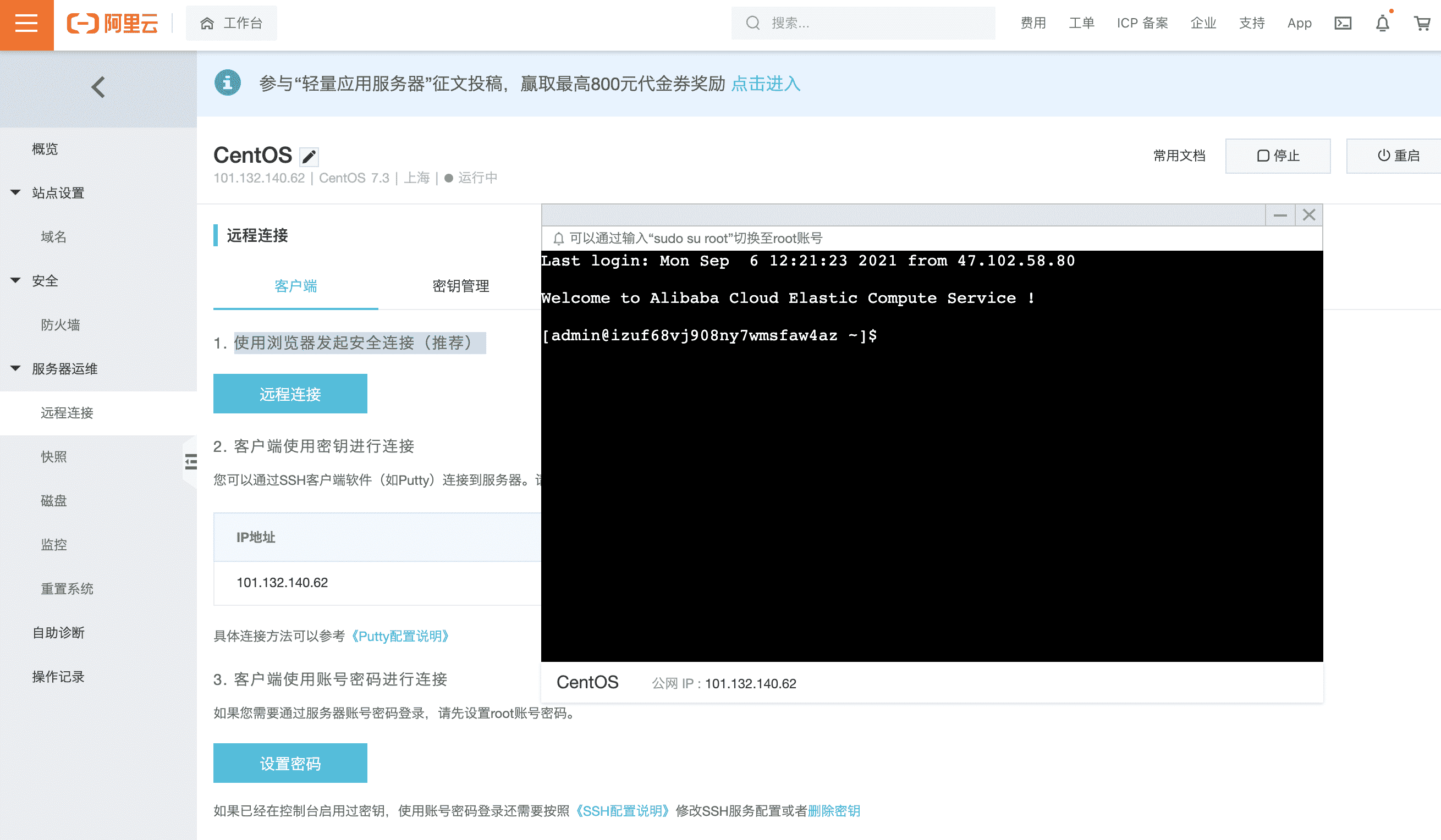1441x840 pixels.
Task: Select 快照 in the sidebar
Action: (x=54, y=457)
